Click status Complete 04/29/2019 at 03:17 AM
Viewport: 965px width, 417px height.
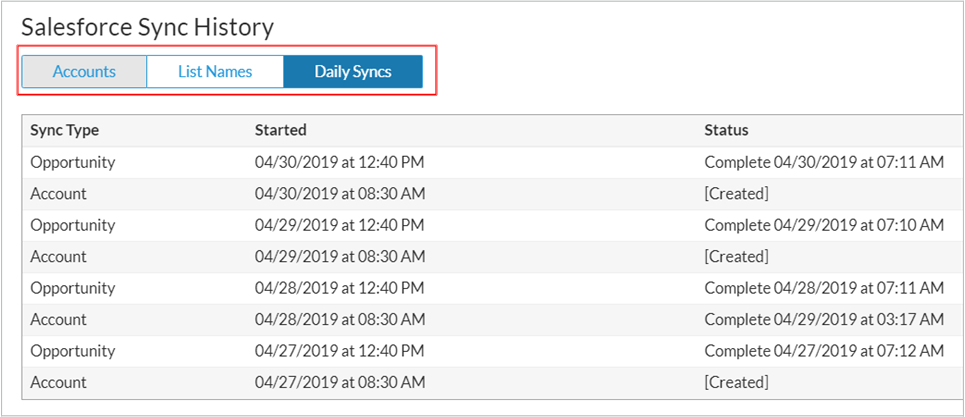pos(824,319)
